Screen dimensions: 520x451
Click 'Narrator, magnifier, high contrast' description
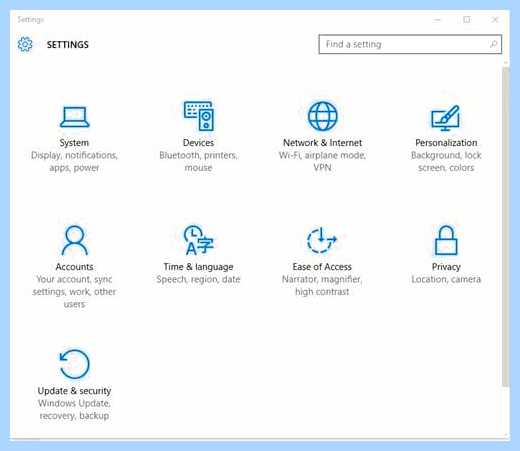pyautogui.click(x=322, y=285)
